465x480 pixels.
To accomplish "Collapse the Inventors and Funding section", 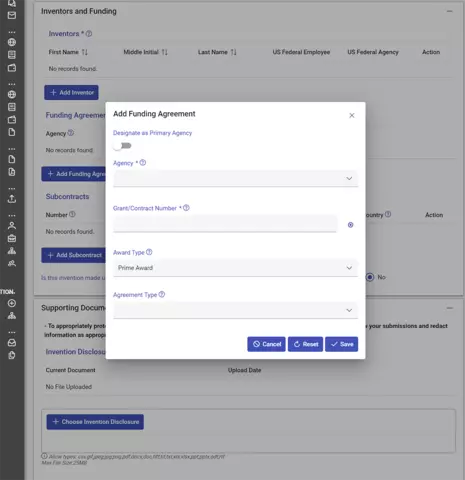I will tap(449, 11).
